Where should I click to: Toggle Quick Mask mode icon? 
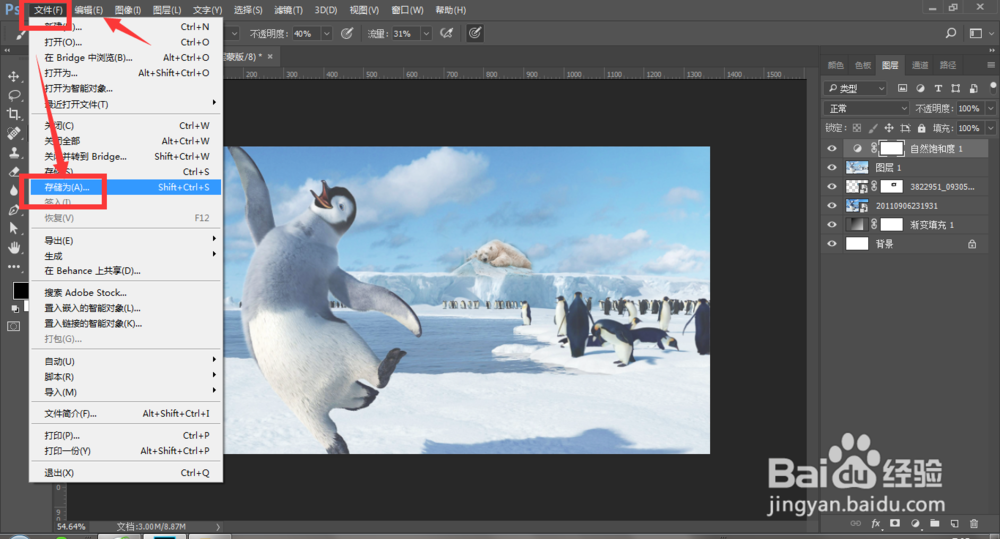(13, 326)
